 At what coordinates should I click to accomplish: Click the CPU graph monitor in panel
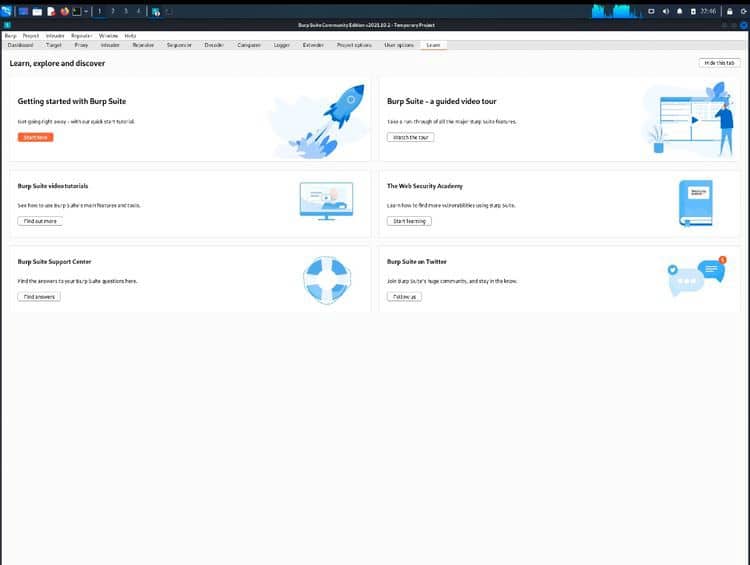click(x=615, y=11)
